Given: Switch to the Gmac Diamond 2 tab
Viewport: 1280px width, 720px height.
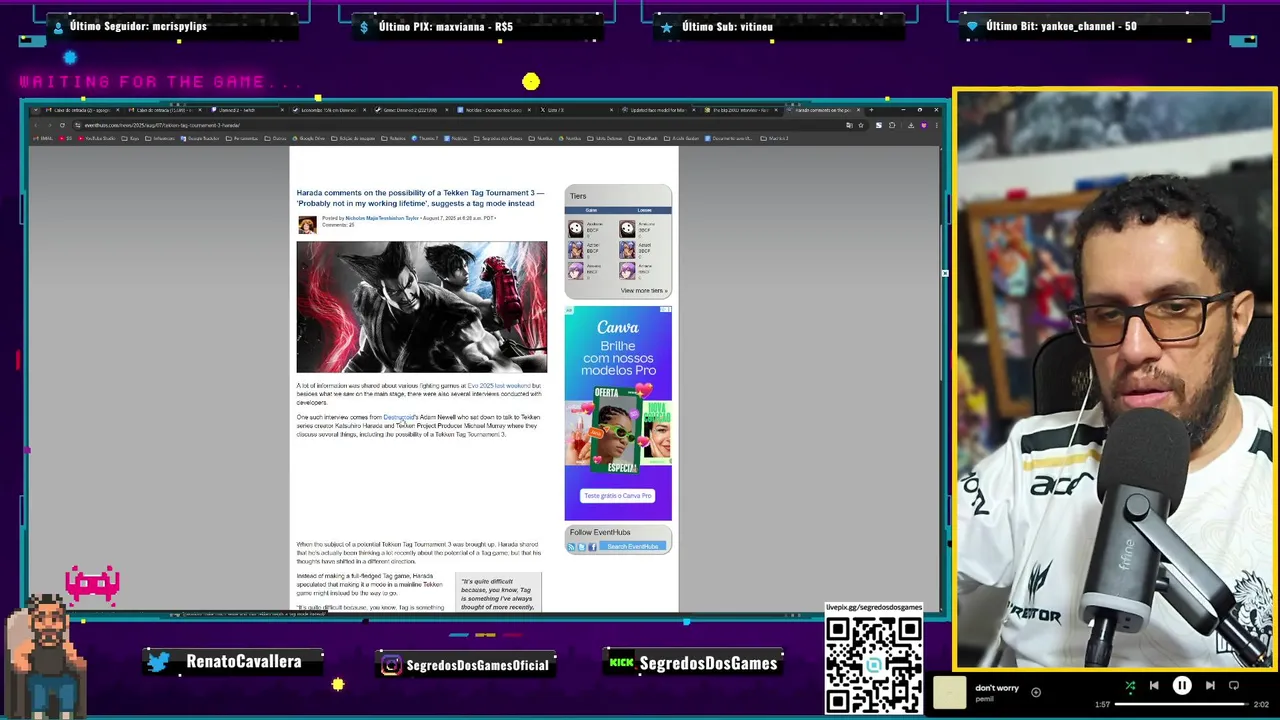Looking at the screenshot, I should [412, 110].
